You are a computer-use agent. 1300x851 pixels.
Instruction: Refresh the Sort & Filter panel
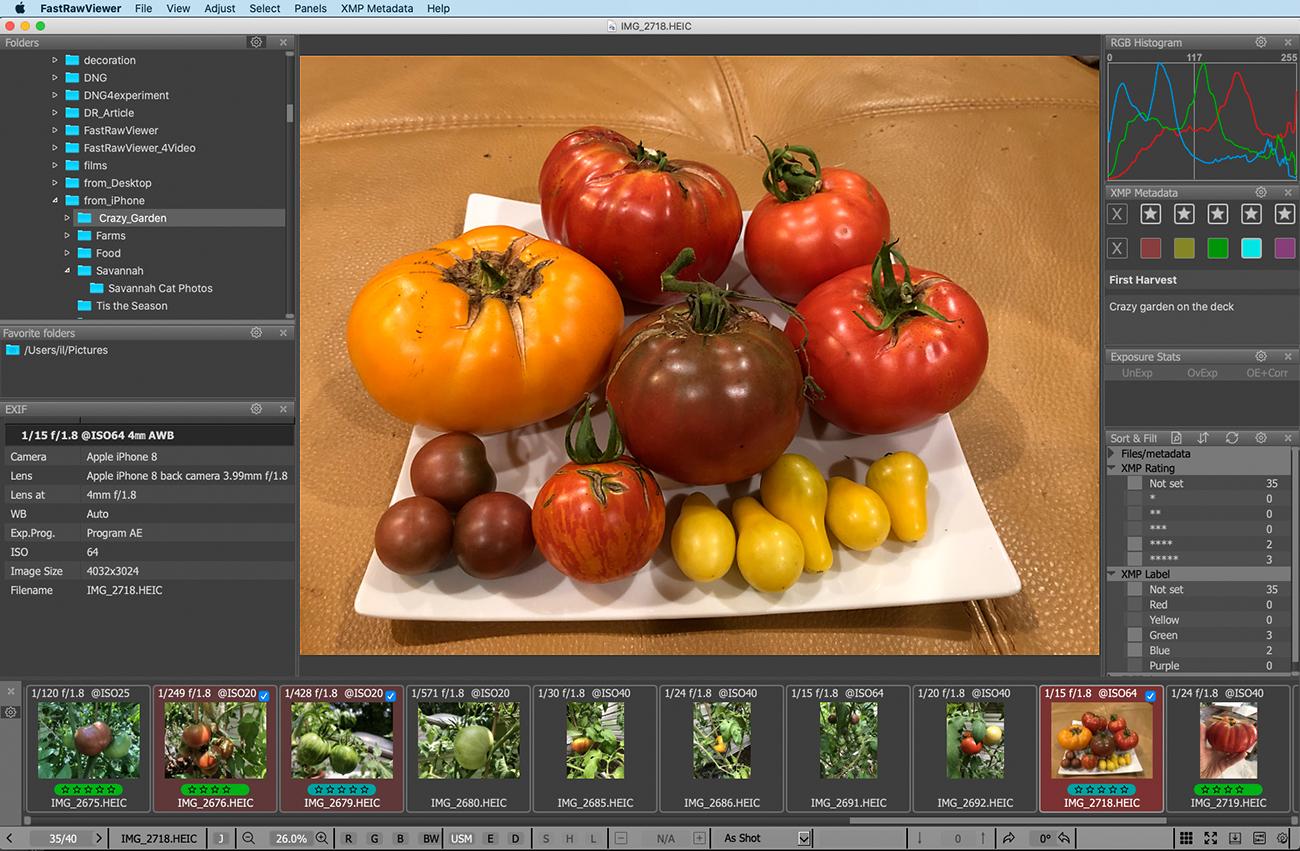coord(1232,438)
